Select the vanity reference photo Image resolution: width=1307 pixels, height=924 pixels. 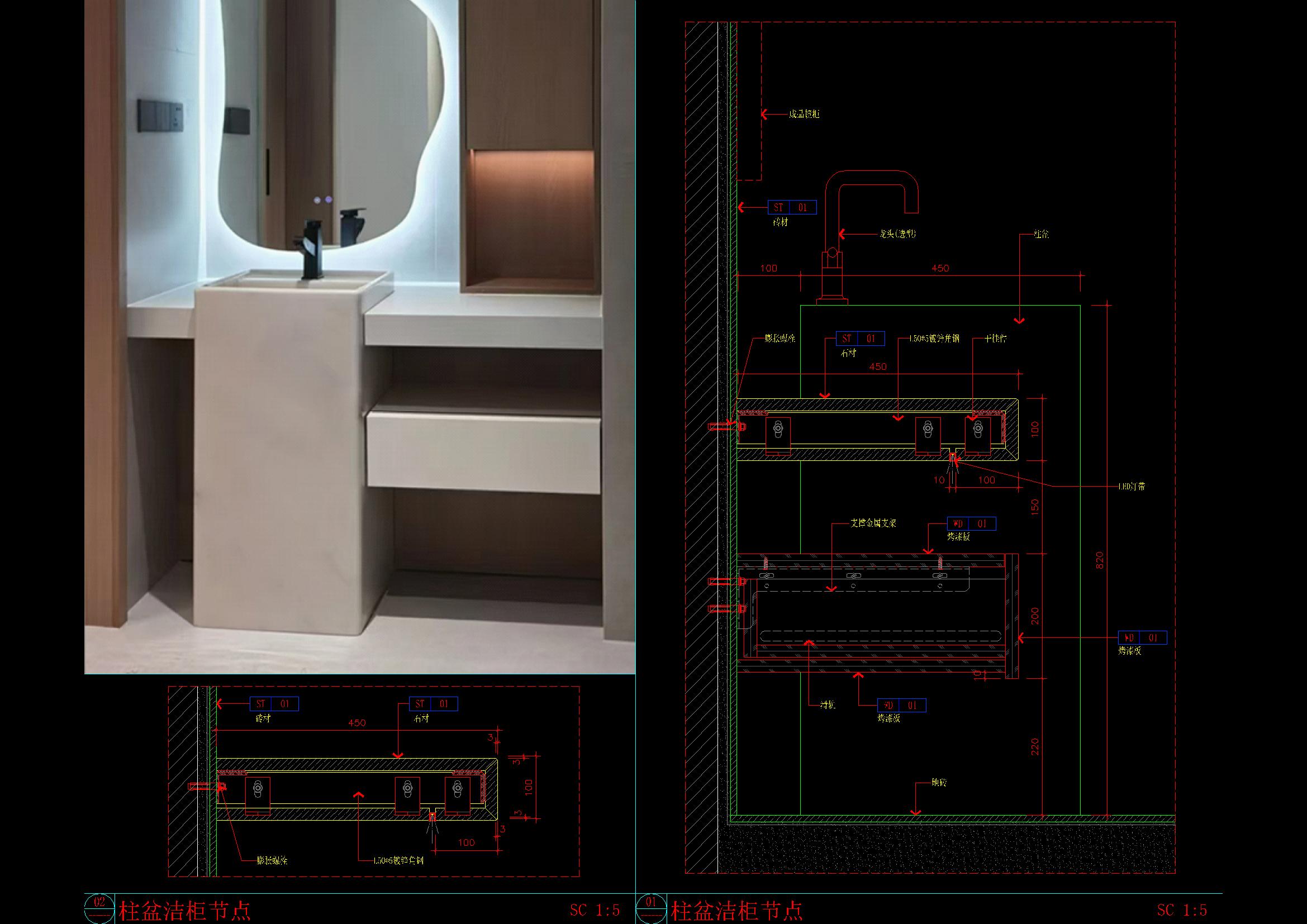coord(360,337)
